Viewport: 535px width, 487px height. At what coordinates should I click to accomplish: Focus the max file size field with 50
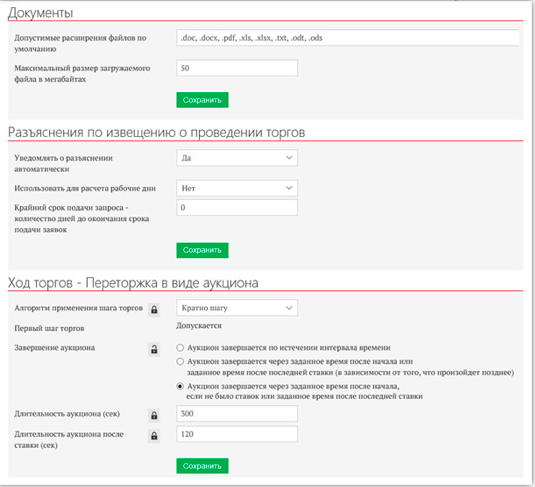tap(237, 68)
